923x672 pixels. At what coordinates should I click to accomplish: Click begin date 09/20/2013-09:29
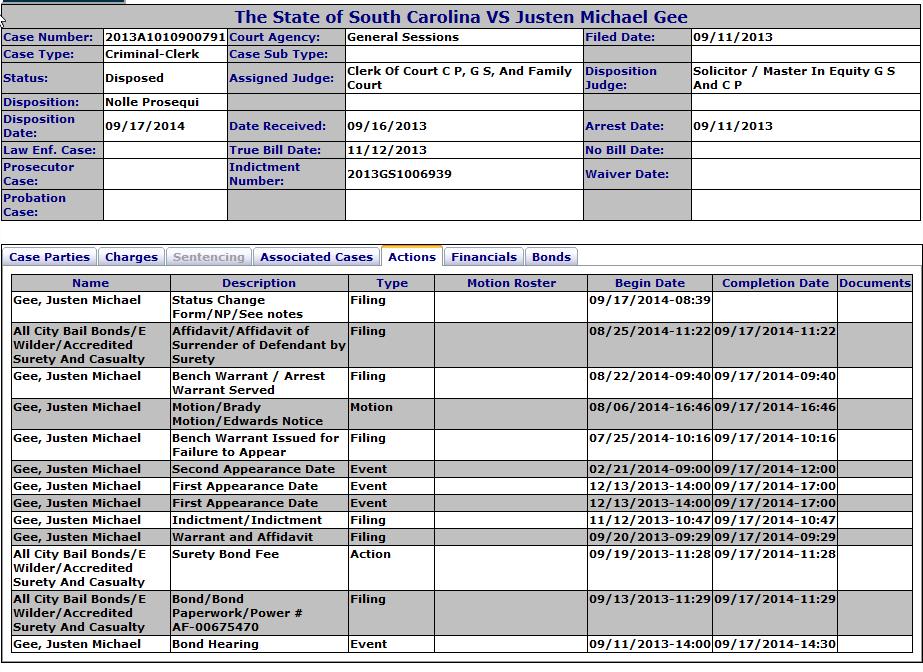tap(649, 537)
